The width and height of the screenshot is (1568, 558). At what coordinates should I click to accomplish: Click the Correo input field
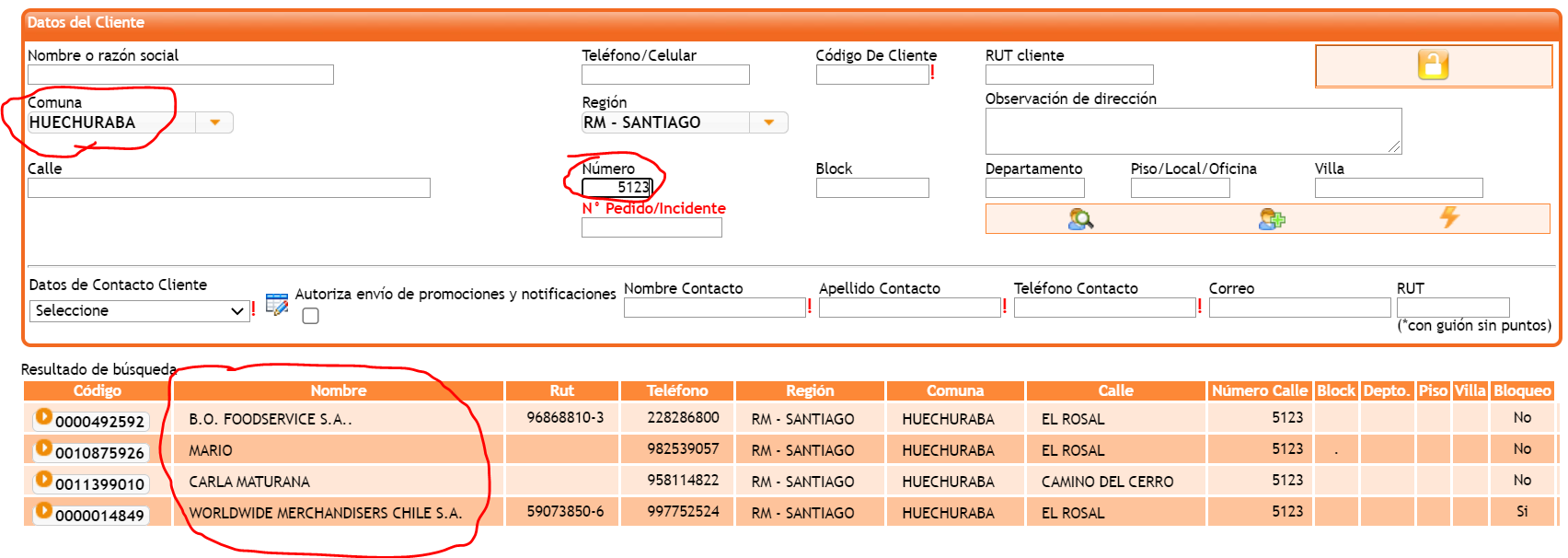click(1300, 308)
